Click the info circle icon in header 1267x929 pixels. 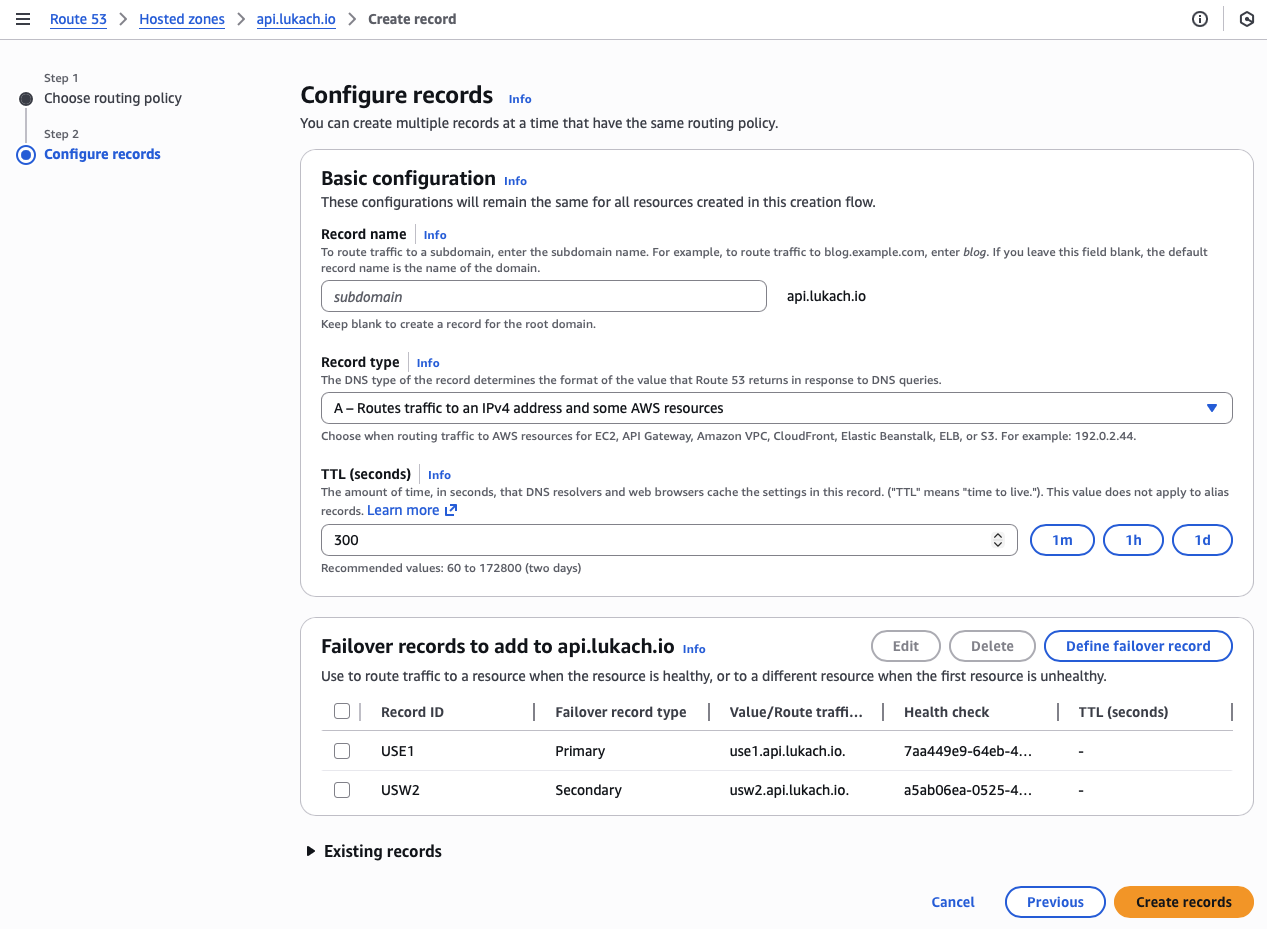point(1200,19)
